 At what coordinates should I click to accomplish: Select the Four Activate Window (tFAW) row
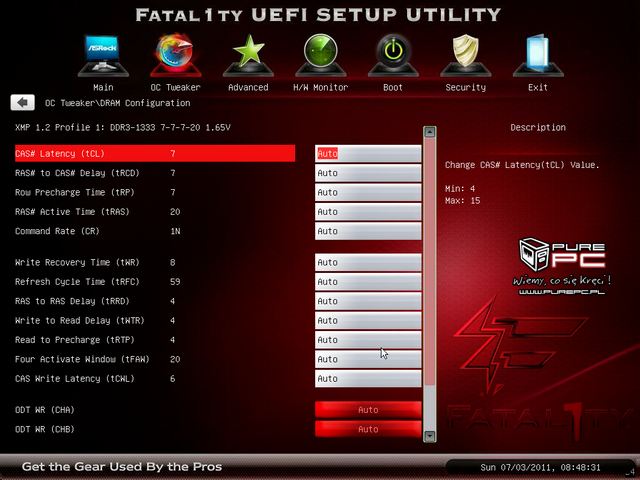pos(155,359)
